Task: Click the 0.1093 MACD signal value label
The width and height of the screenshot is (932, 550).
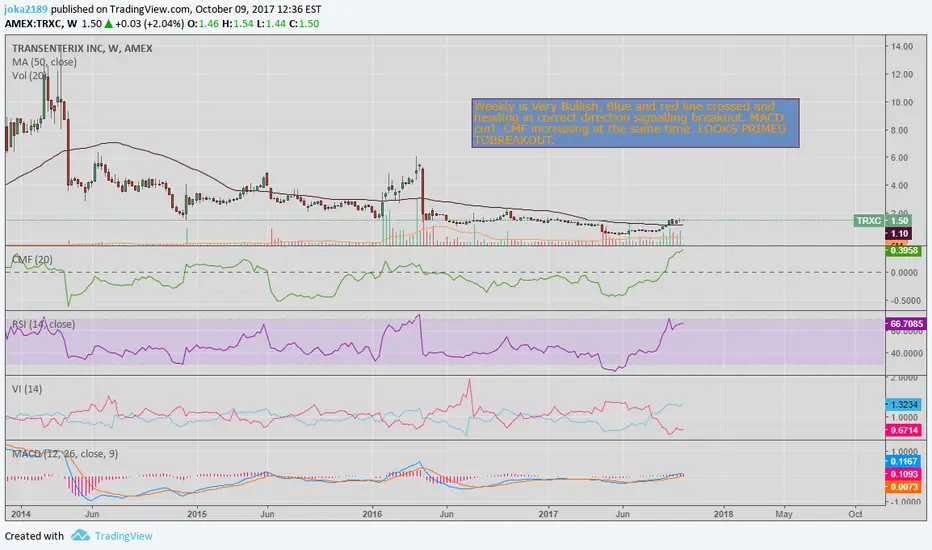Action: (903, 474)
